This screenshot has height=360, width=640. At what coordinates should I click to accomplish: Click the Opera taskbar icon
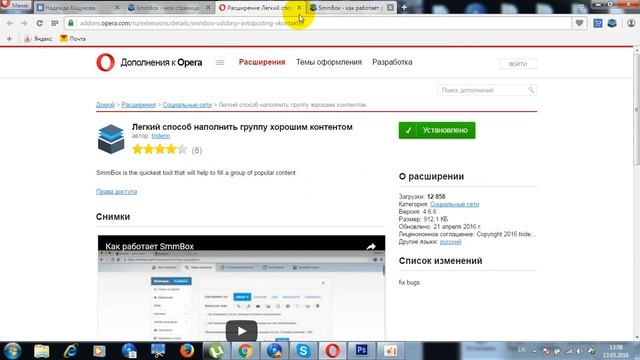tap(332, 351)
